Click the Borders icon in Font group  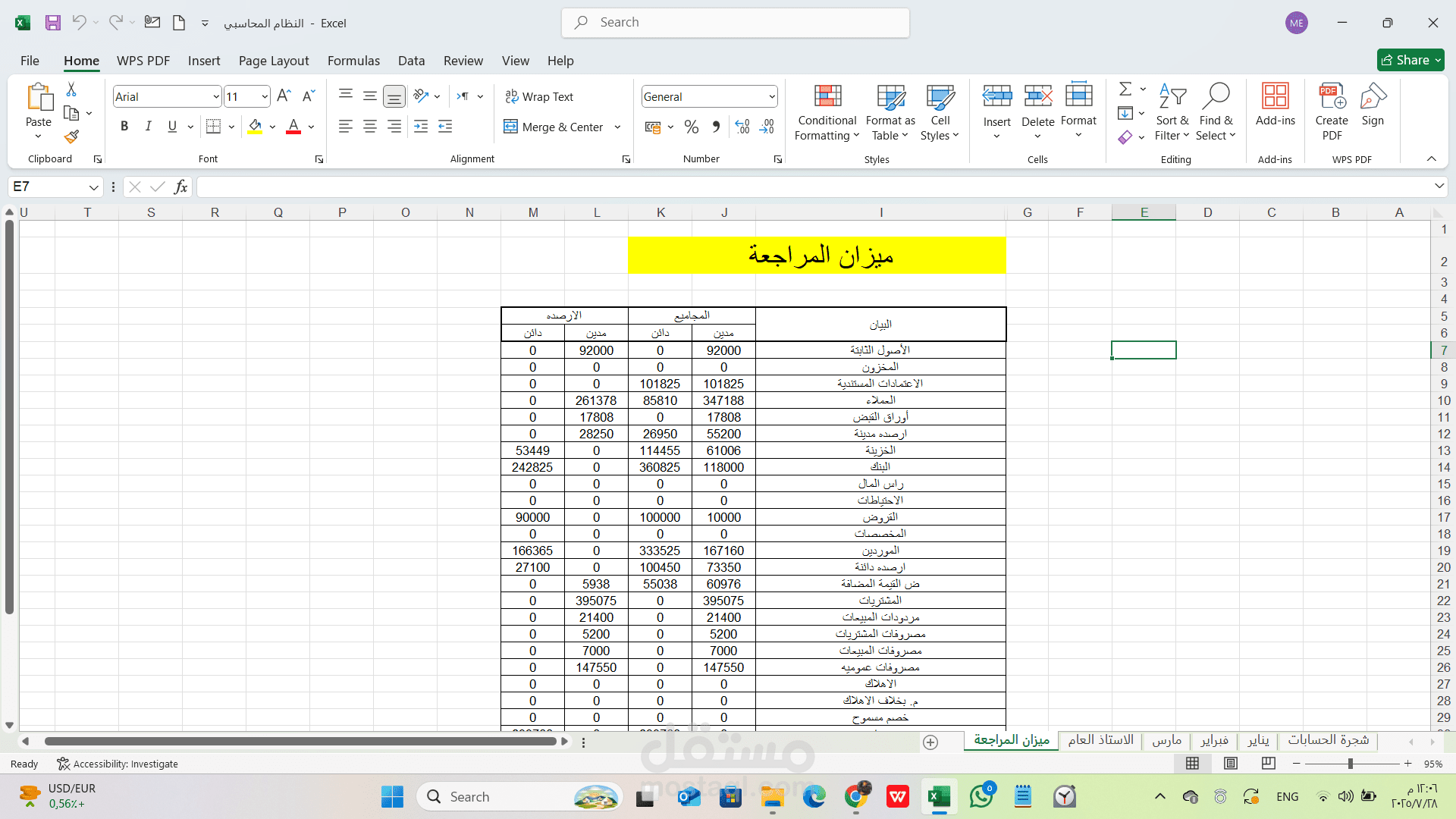(x=214, y=127)
